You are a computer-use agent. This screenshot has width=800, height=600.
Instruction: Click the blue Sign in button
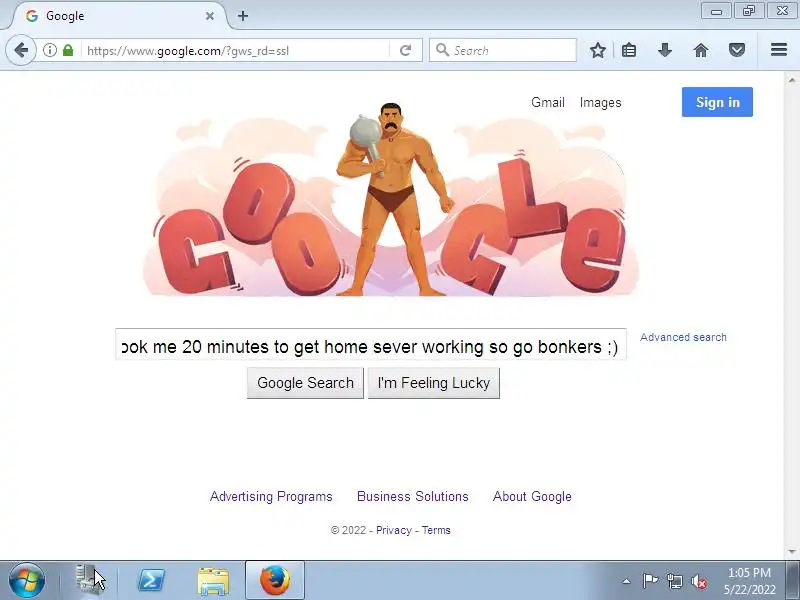pos(717,102)
